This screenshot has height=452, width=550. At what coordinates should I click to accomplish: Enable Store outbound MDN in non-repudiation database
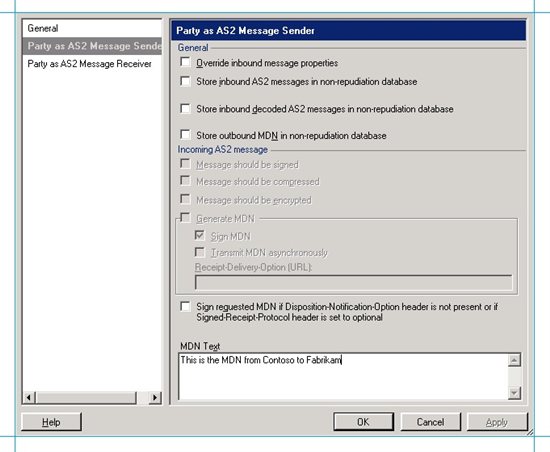coord(185,135)
